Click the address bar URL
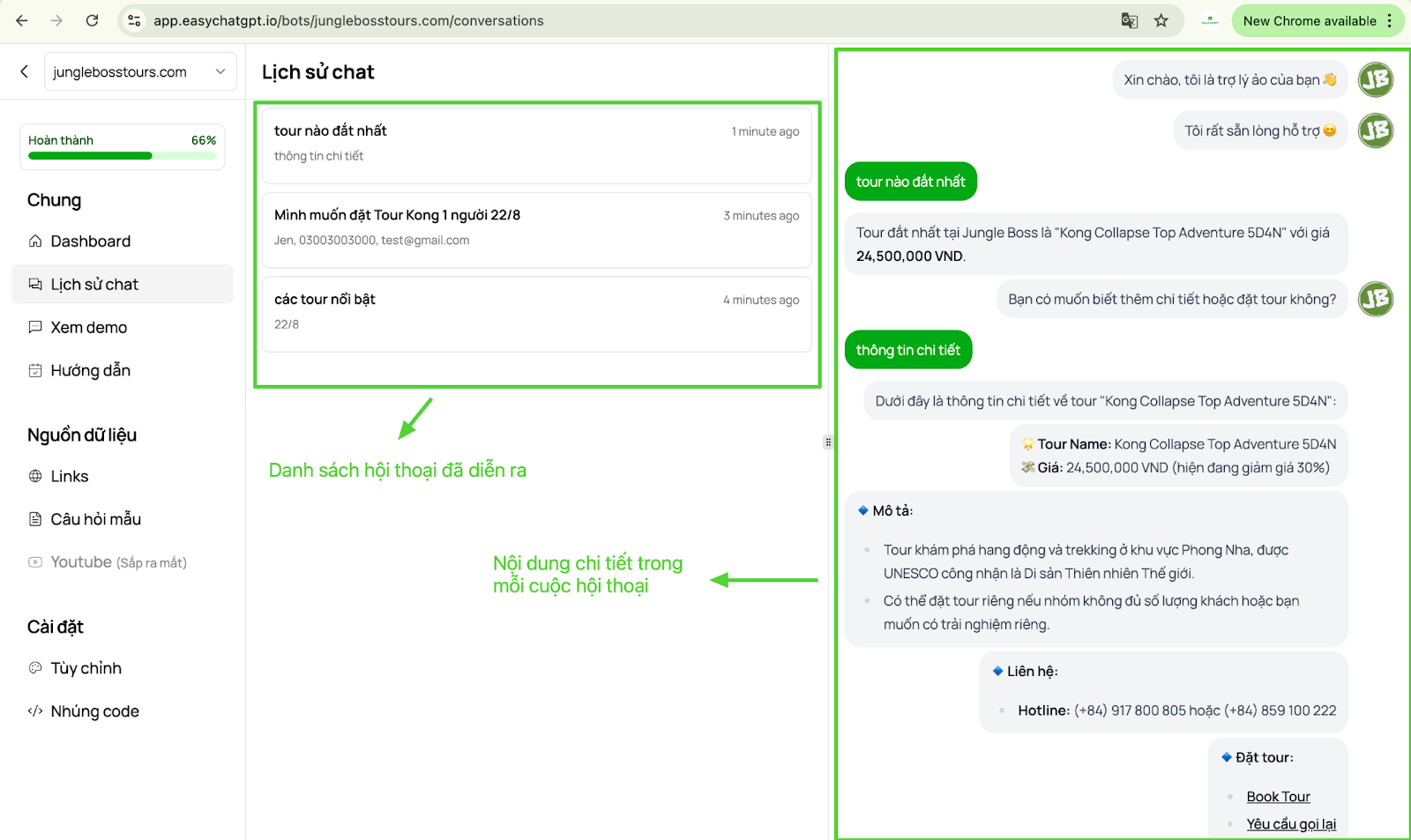The image size is (1411, 840). point(348,20)
